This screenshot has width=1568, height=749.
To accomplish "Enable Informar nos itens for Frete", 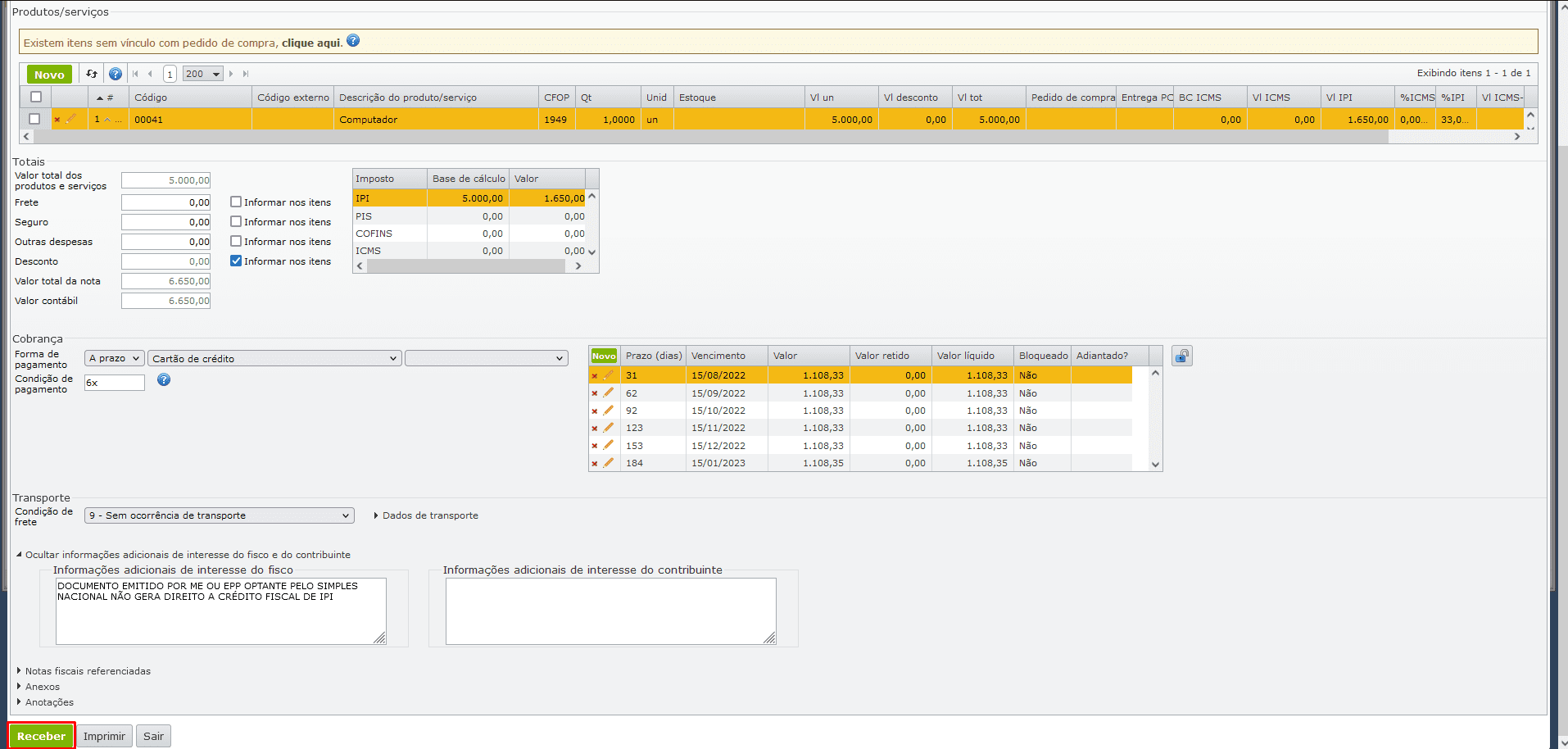I will [x=236, y=202].
